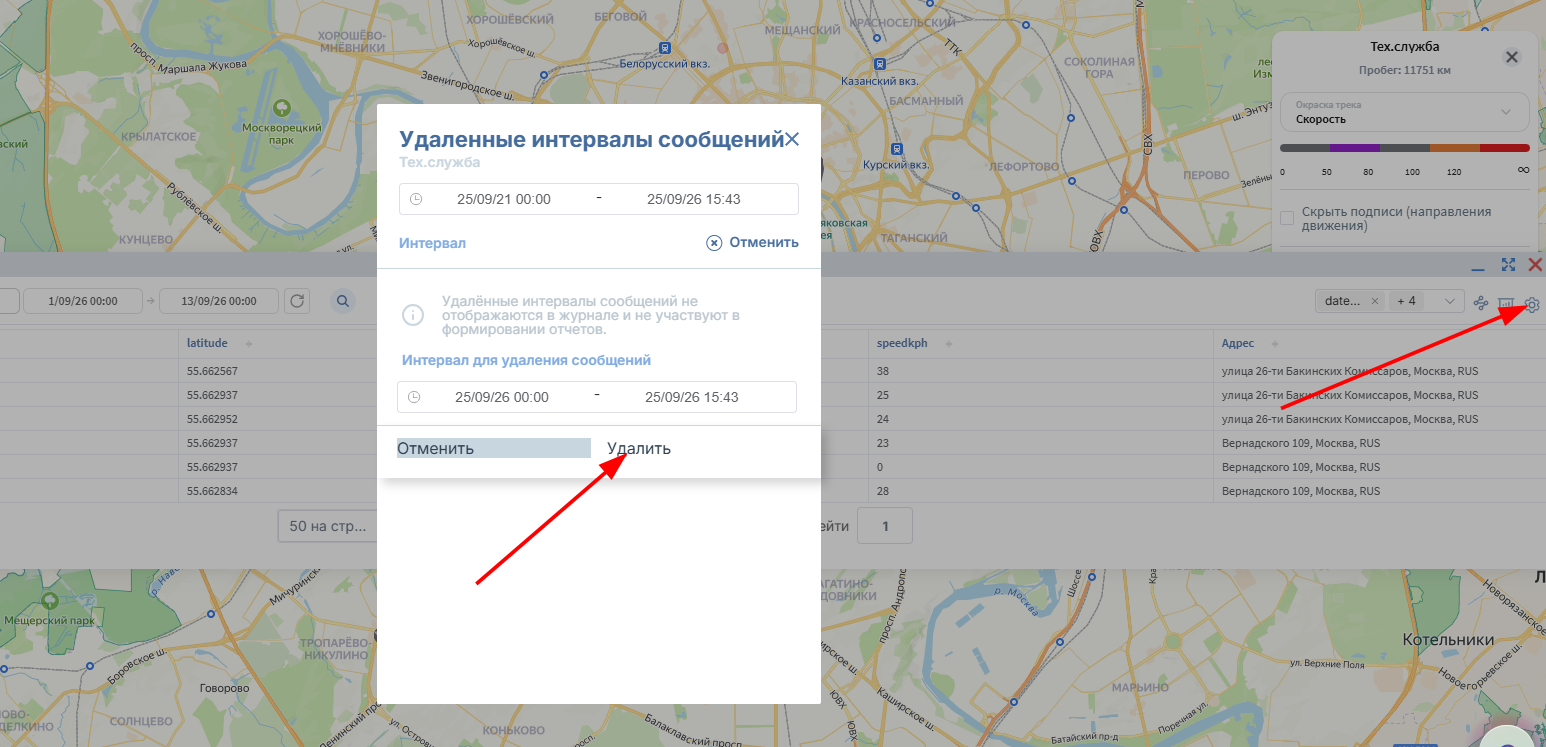Close the Тех.служба track panel
The width and height of the screenshot is (1546, 747).
(x=1512, y=57)
